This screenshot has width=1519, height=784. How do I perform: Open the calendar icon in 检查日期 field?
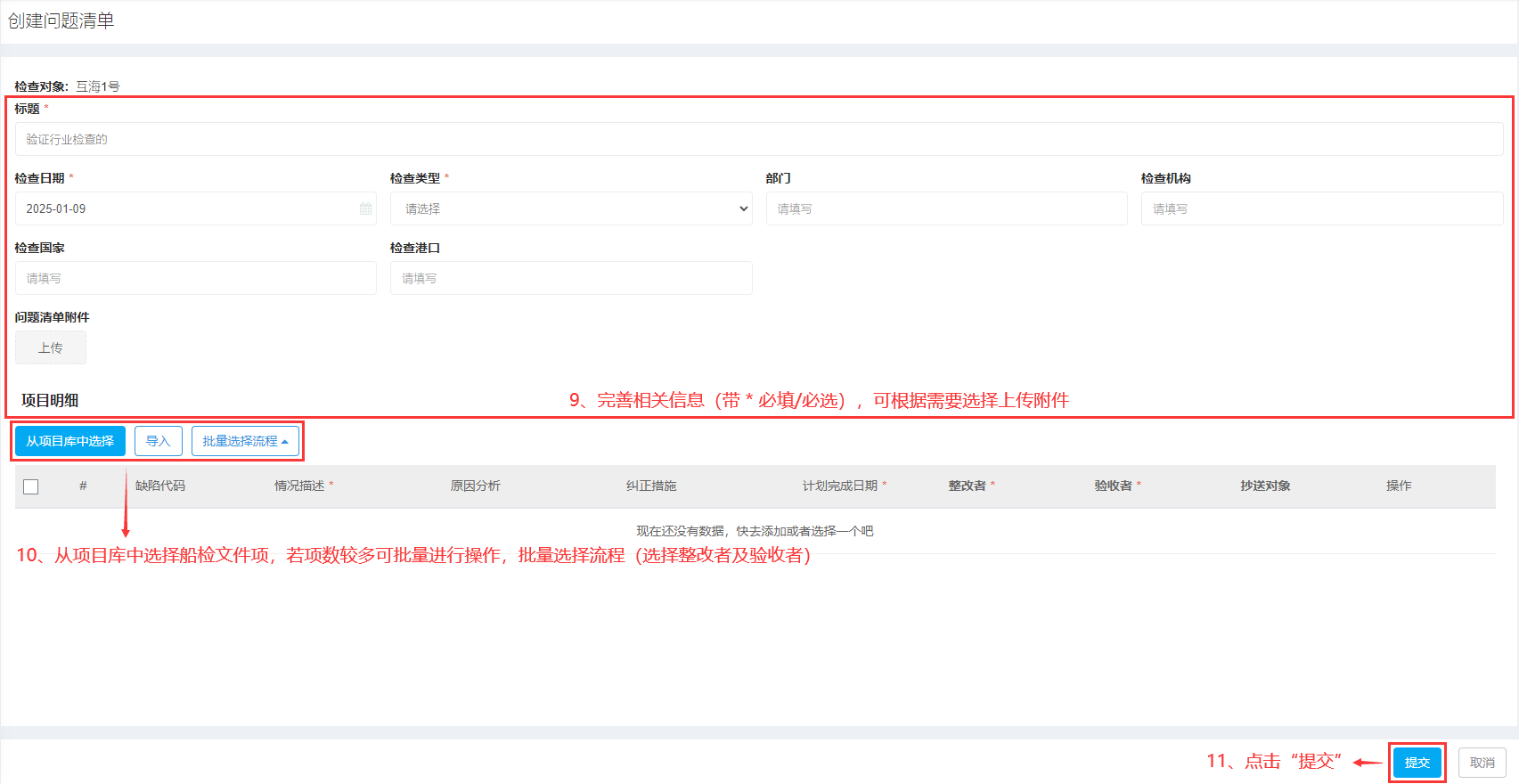click(x=365, y=208)
